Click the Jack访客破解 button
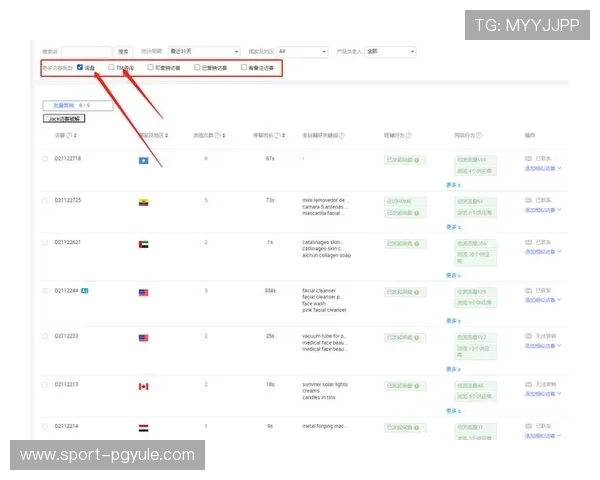600x480 pixels. click(x=65, y=118)
